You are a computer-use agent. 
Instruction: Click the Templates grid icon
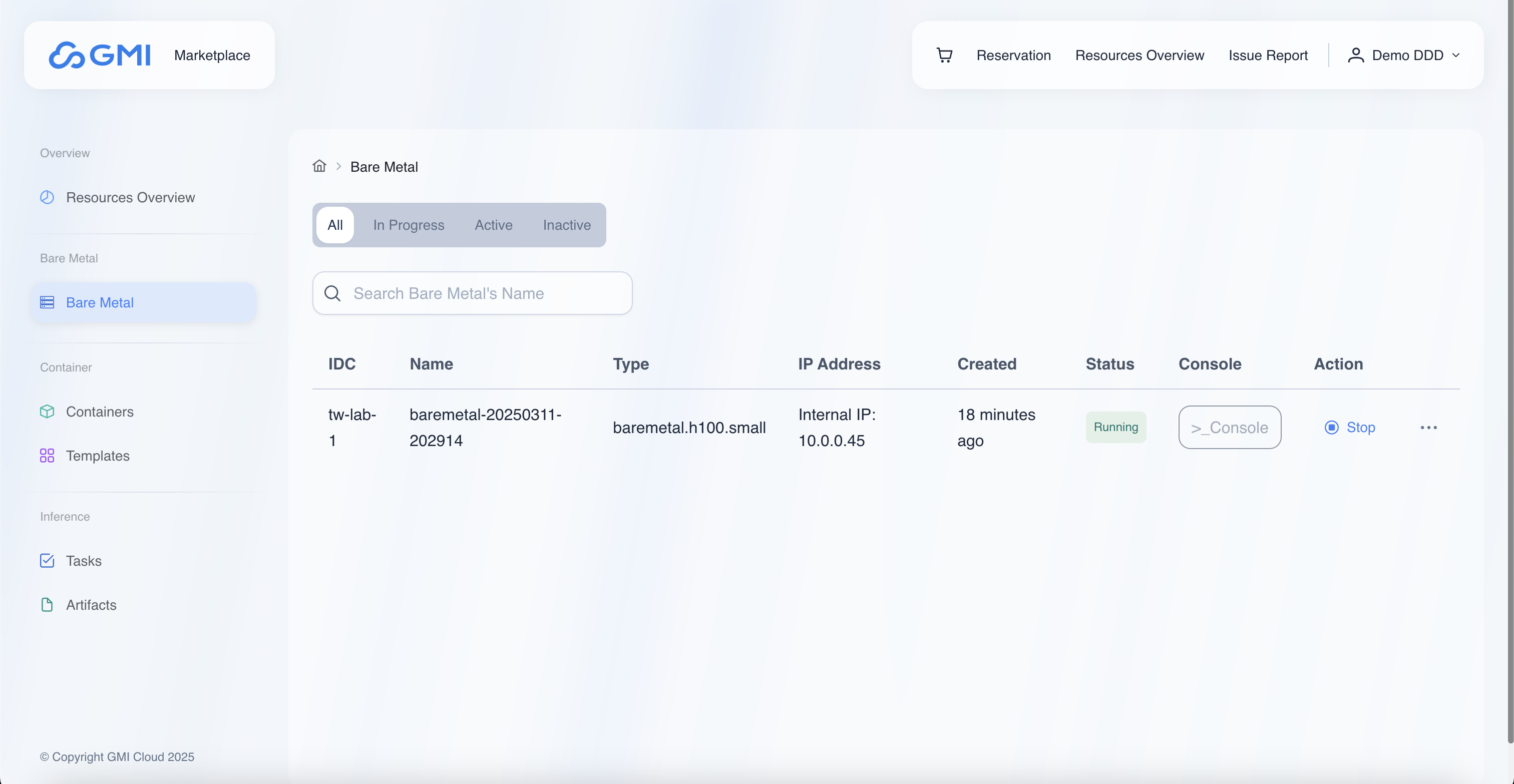47,456
